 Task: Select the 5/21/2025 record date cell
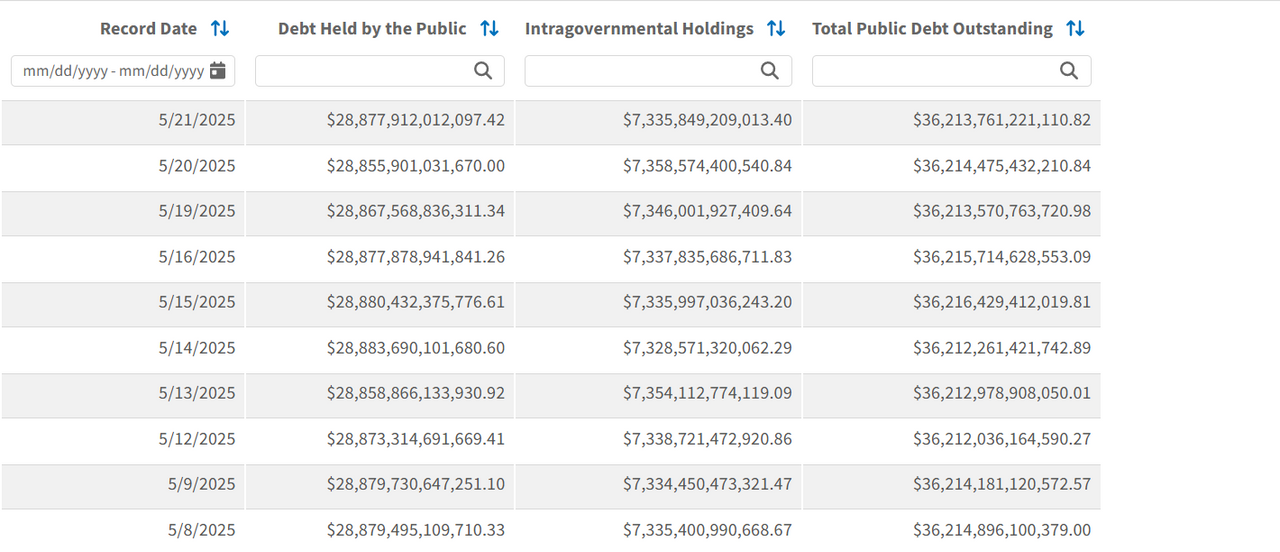coord(196,120)
